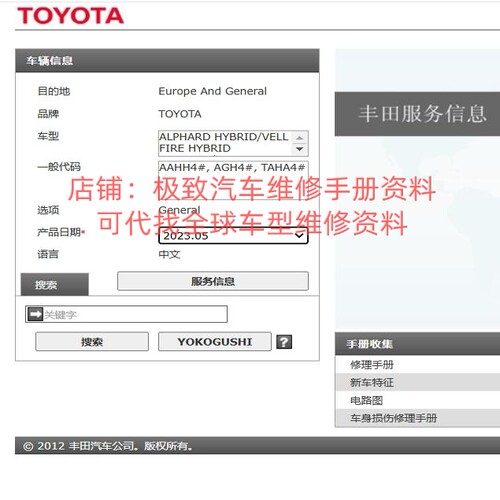Image resolution: width=500 pixels, height=500 pixels.
Task: Open 新车特征 in manual collection
Action: [x=417, y=382]
